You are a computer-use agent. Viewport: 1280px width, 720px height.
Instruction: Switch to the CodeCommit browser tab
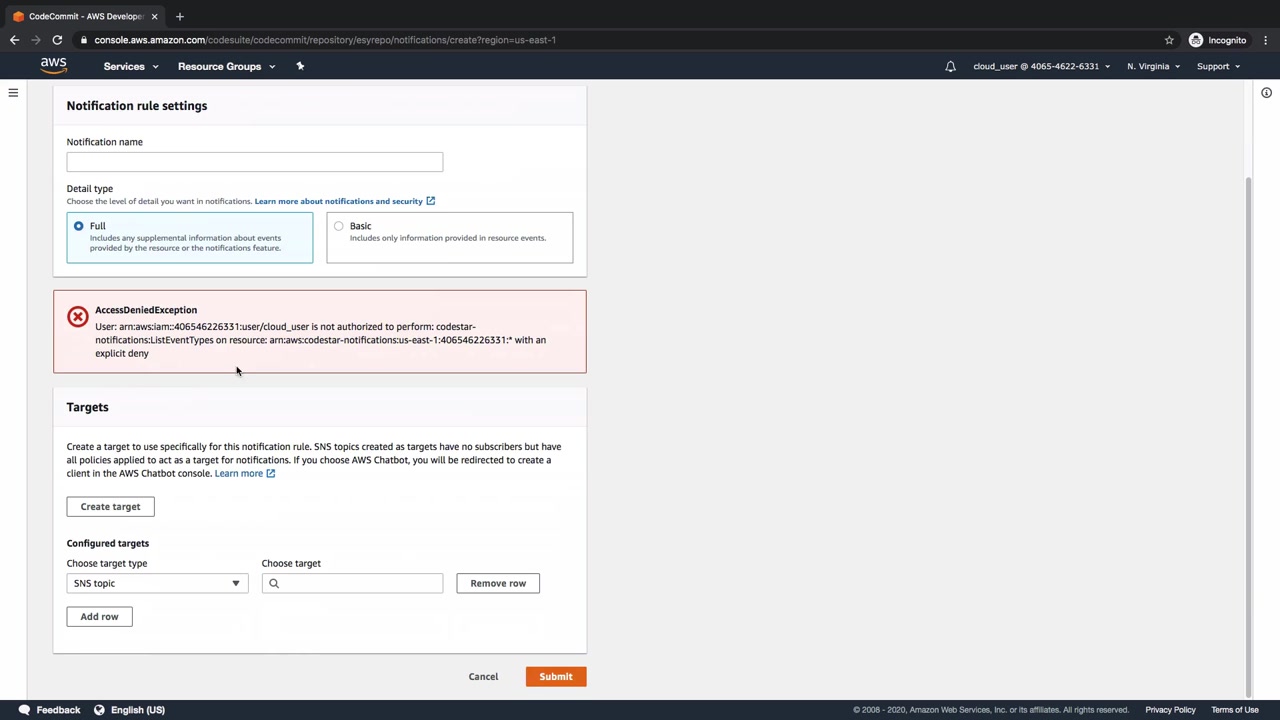click(85, 16)
